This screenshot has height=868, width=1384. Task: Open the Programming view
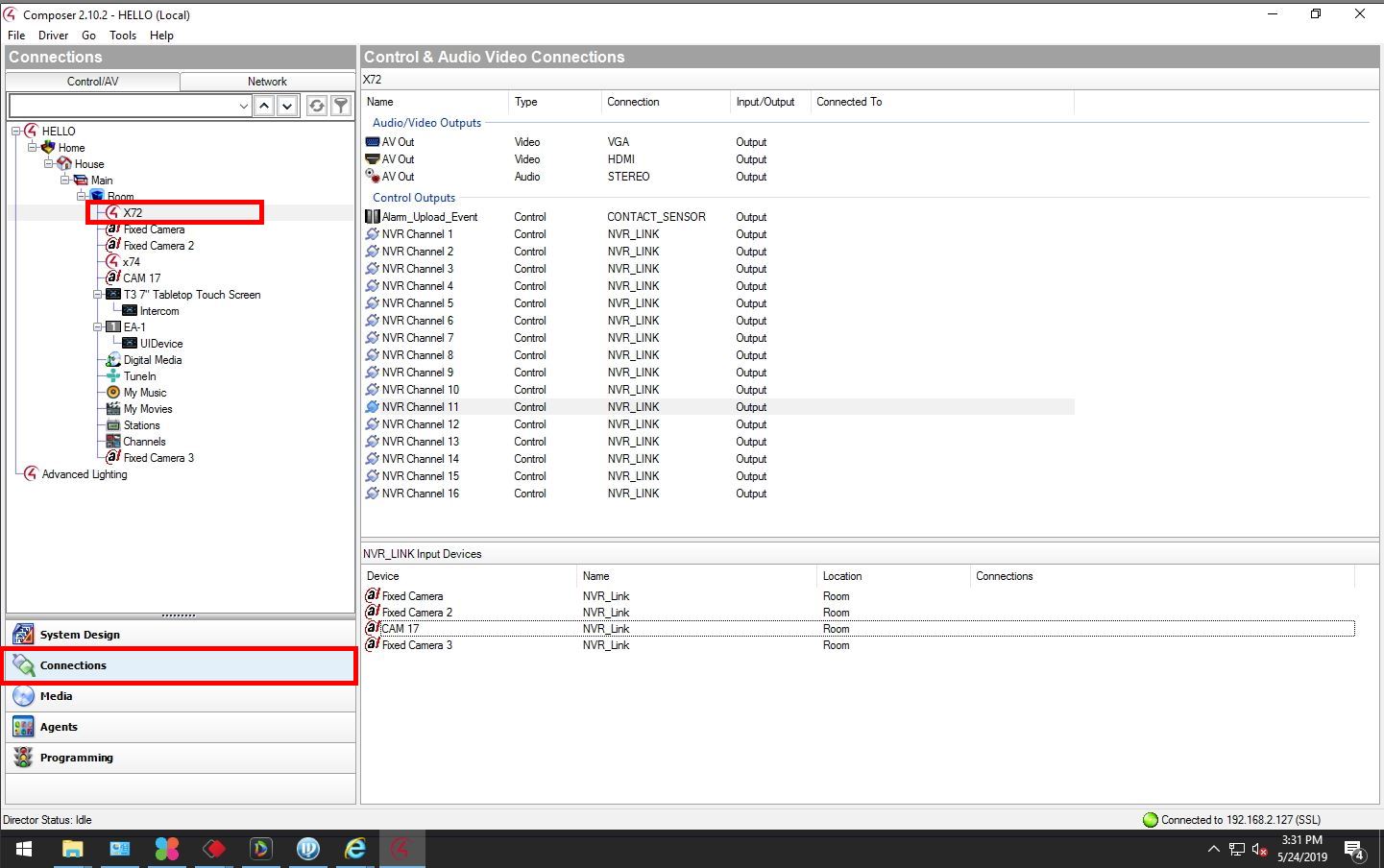click(76, 758)
